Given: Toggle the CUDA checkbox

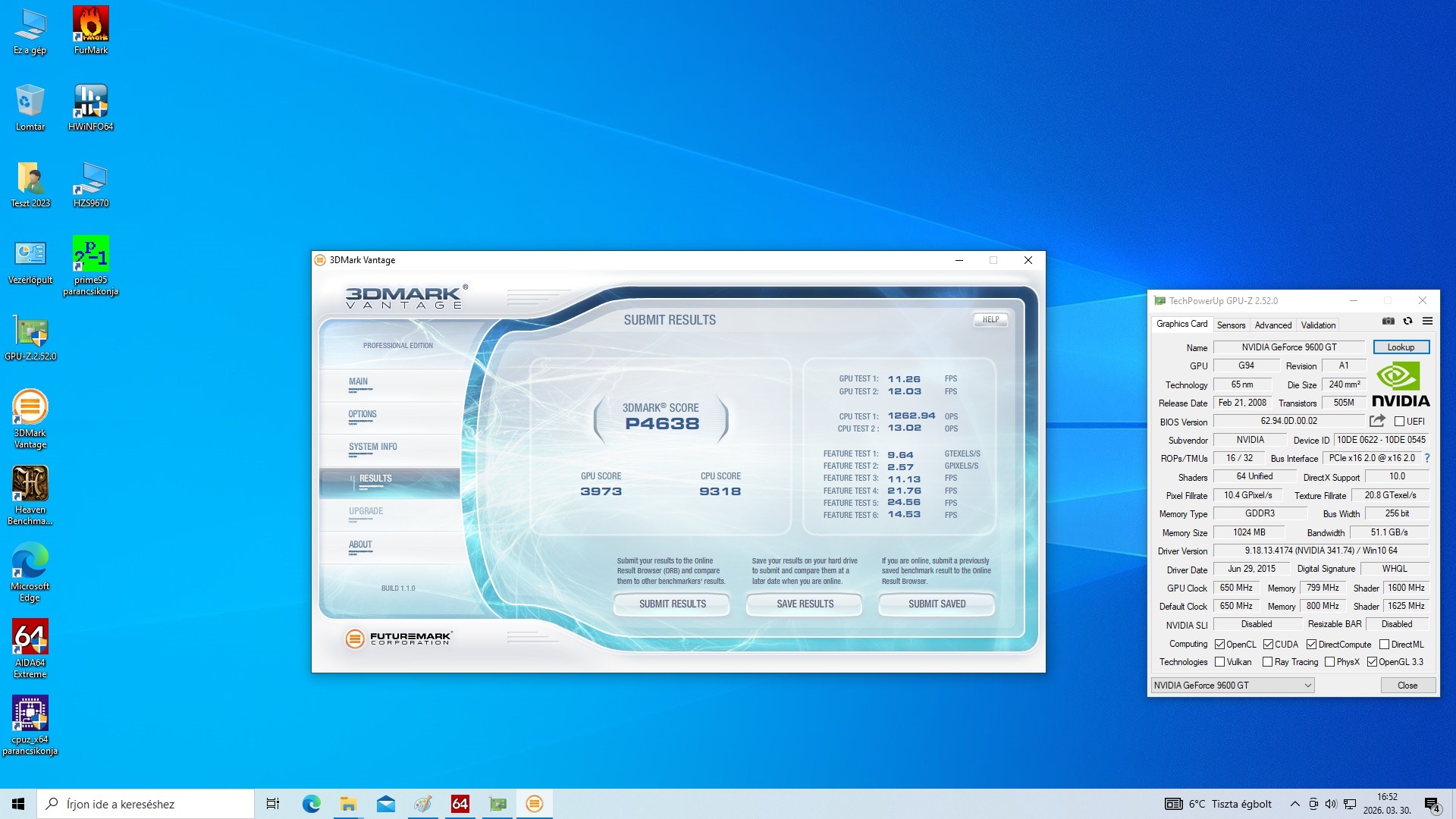Looking at the screenshot, I should click(1268, 645).
